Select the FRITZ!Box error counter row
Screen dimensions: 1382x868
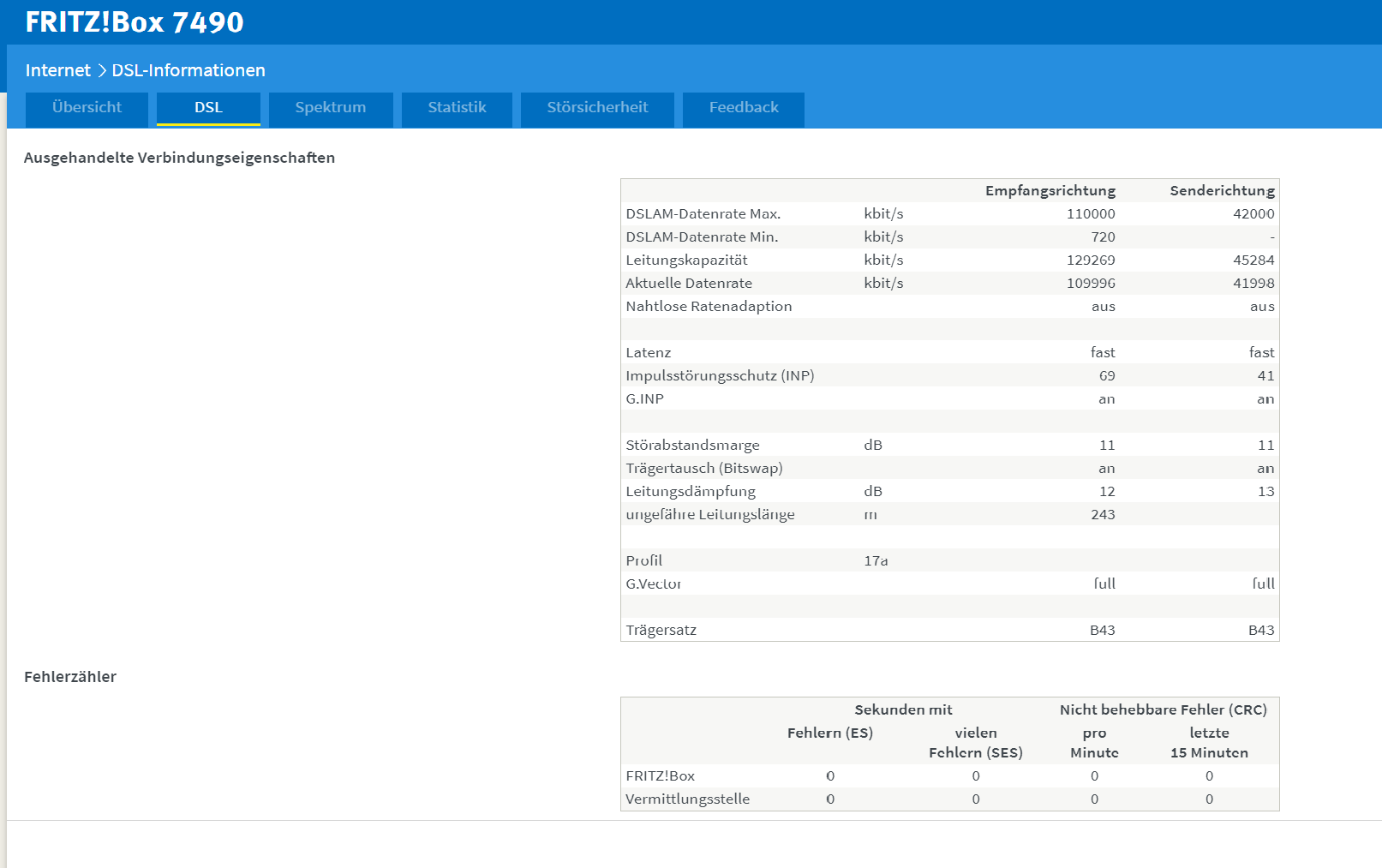pyautogui.click(x=949, y=776)
